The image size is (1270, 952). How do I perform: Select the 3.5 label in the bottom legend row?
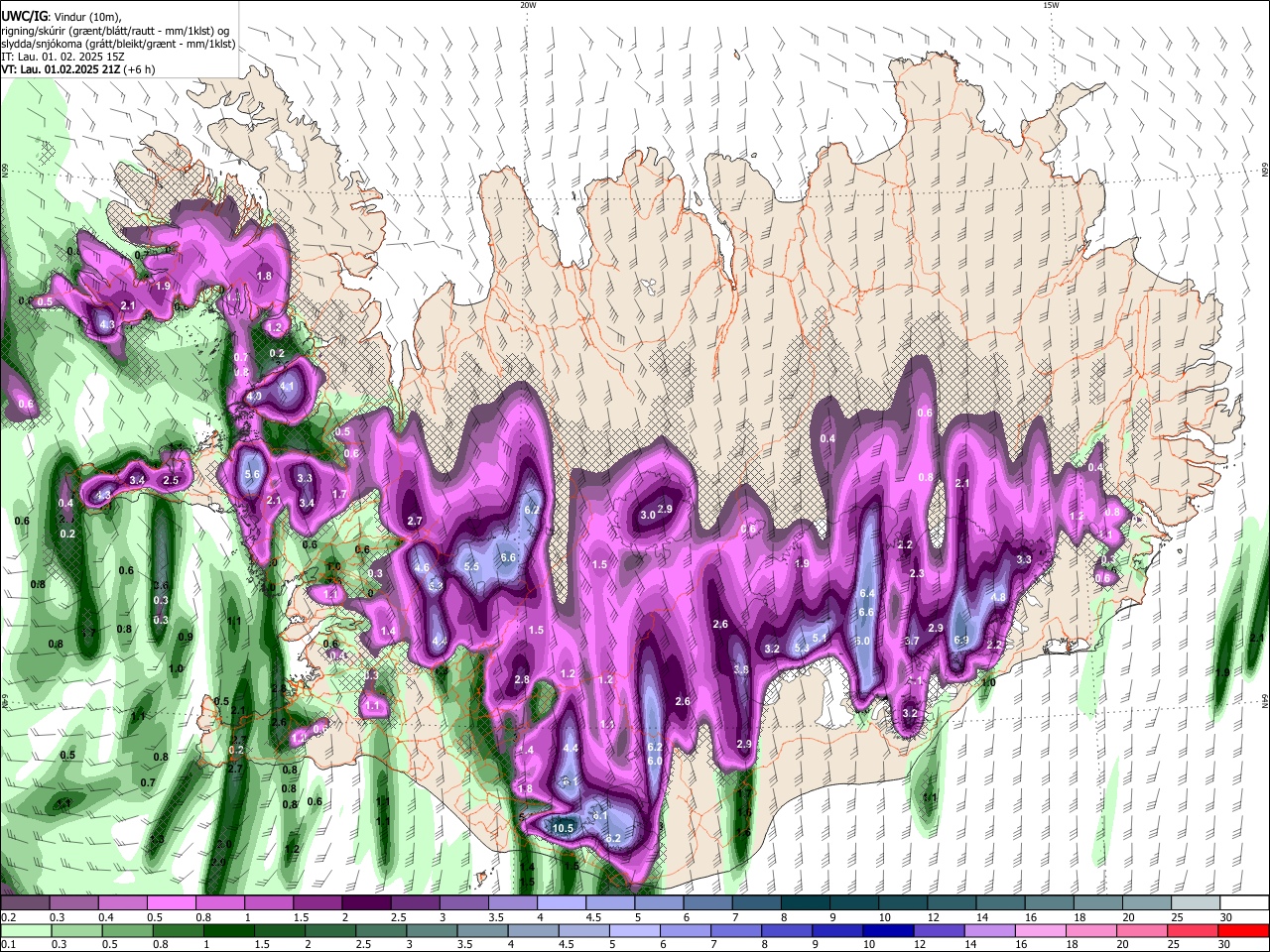click(464, 944)
